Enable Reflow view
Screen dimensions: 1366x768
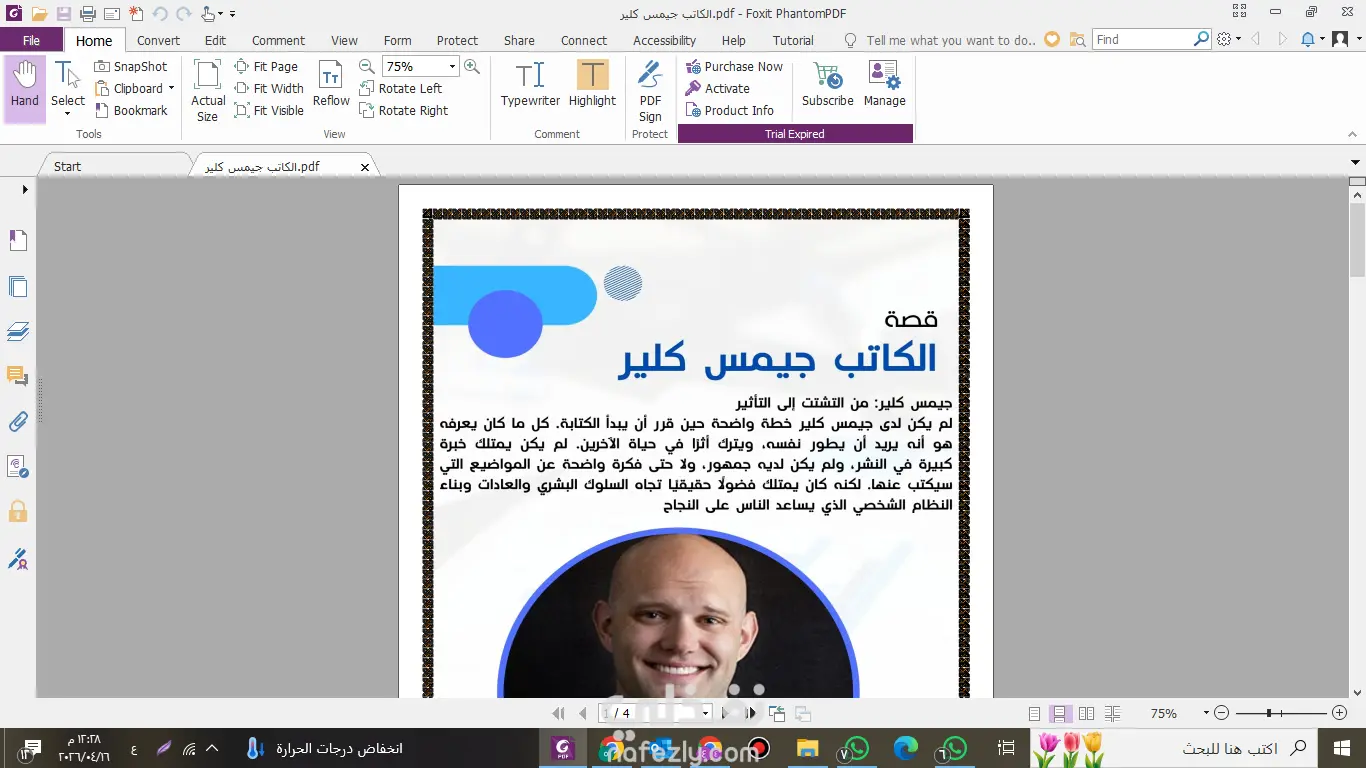point(331,84)
